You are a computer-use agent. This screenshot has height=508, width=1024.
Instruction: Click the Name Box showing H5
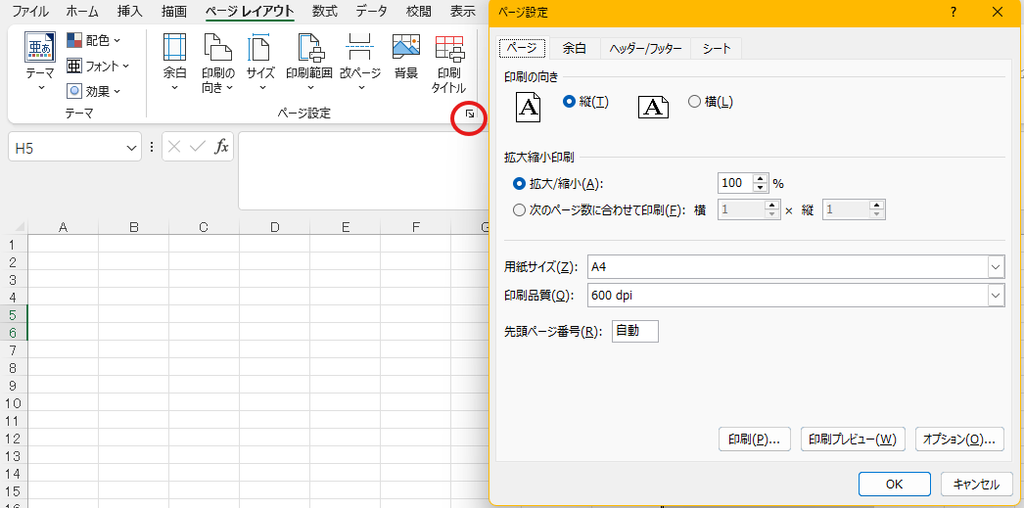click(x=67, y=148)
